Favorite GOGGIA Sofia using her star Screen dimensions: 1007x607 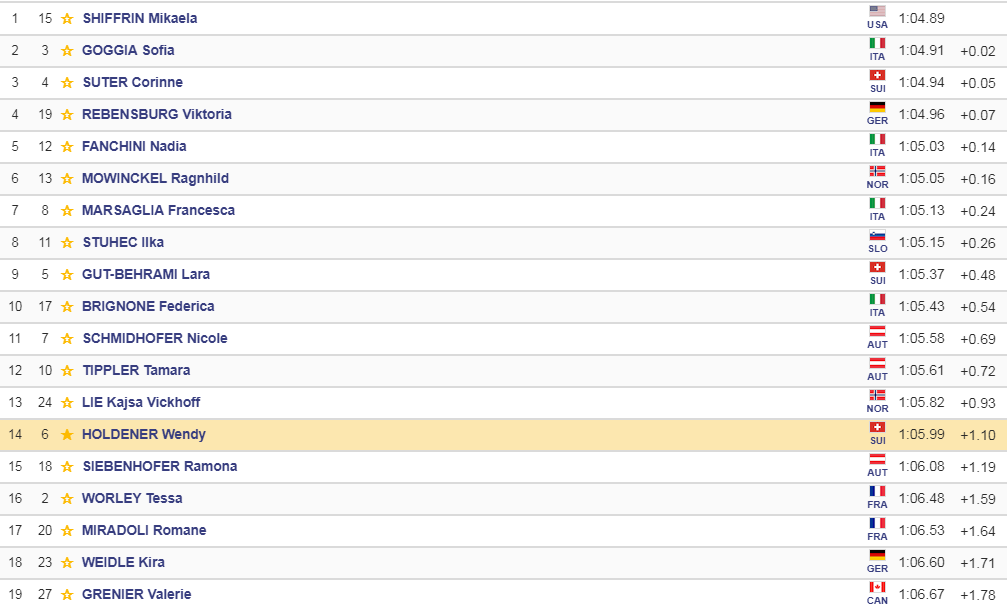pyautogui.click(x=67, y=50)
